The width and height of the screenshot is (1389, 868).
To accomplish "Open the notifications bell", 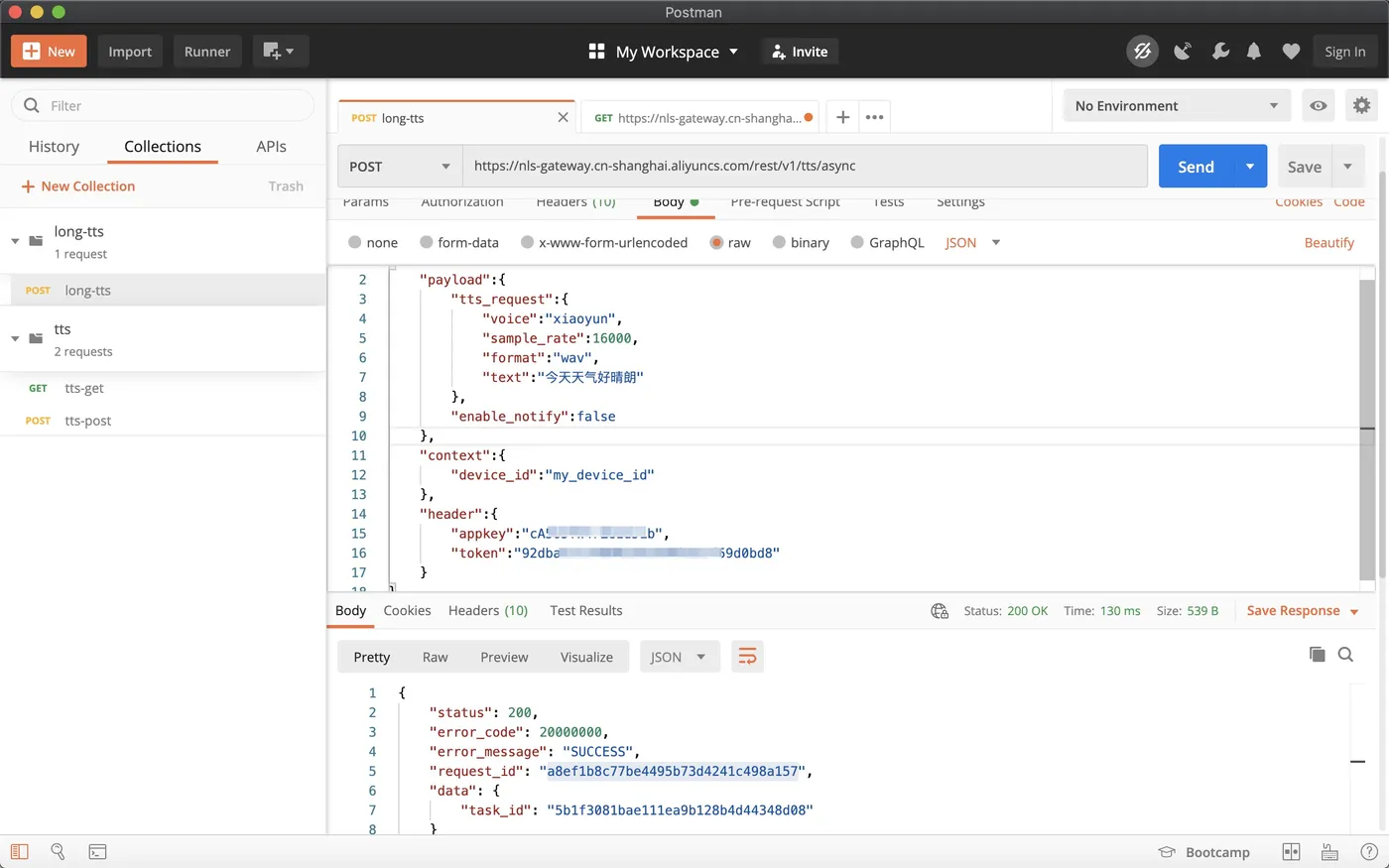I will tap(1254, 52).
